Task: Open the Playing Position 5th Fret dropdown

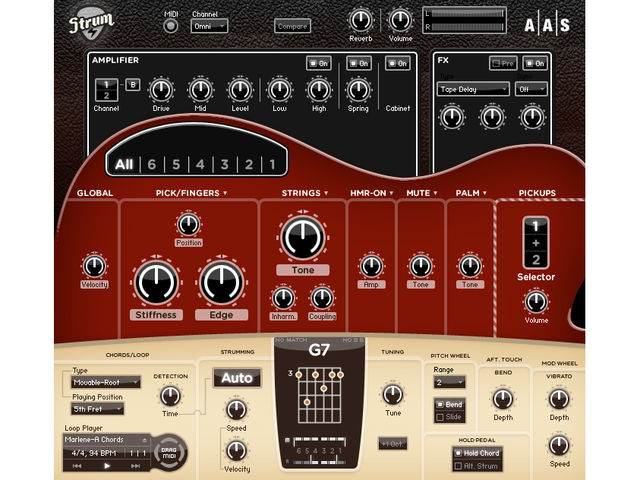Action: 98,409
